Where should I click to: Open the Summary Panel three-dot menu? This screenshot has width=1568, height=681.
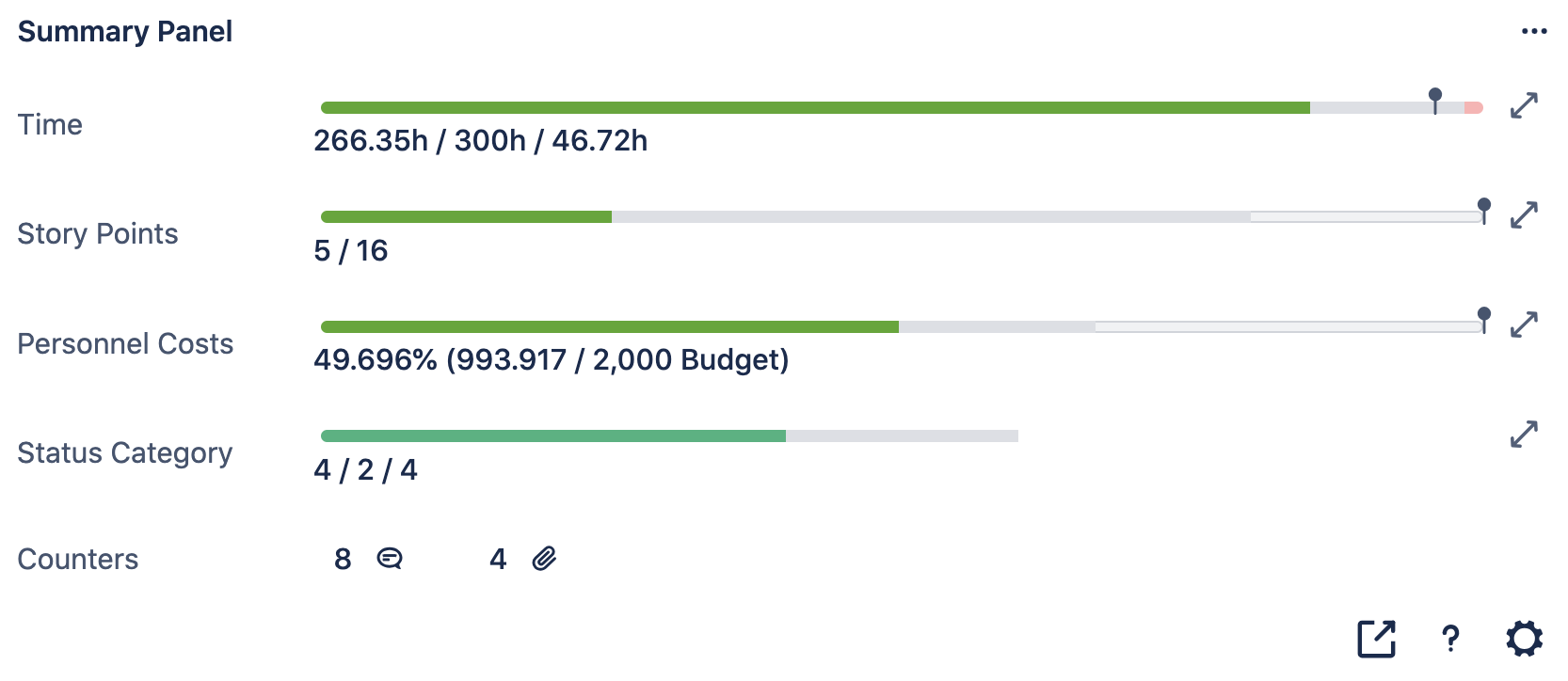pos(1533,32)
